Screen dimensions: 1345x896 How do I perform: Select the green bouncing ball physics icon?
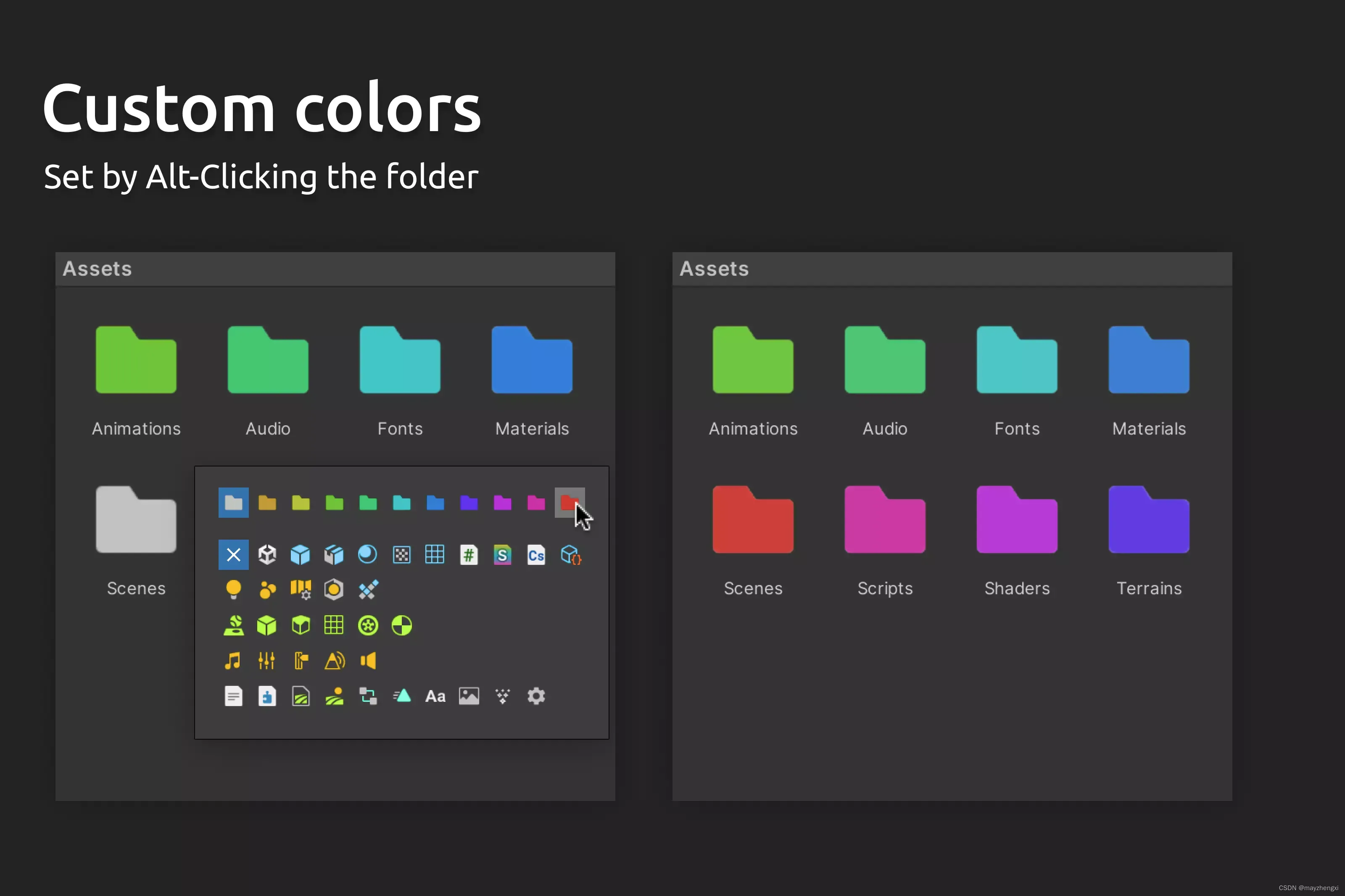[233, 625]
